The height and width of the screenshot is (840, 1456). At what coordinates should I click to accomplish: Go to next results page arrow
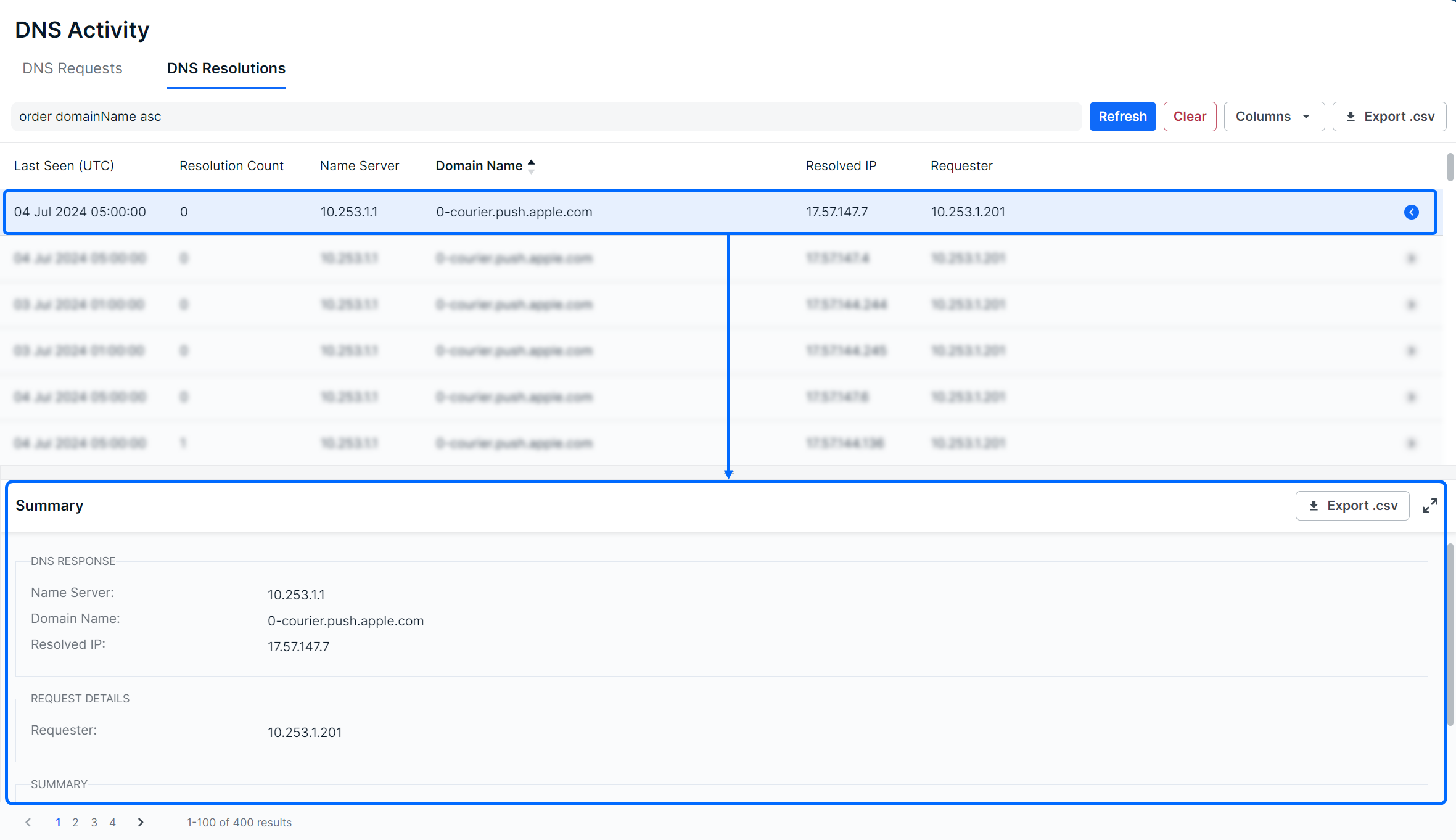click(141, 822)
